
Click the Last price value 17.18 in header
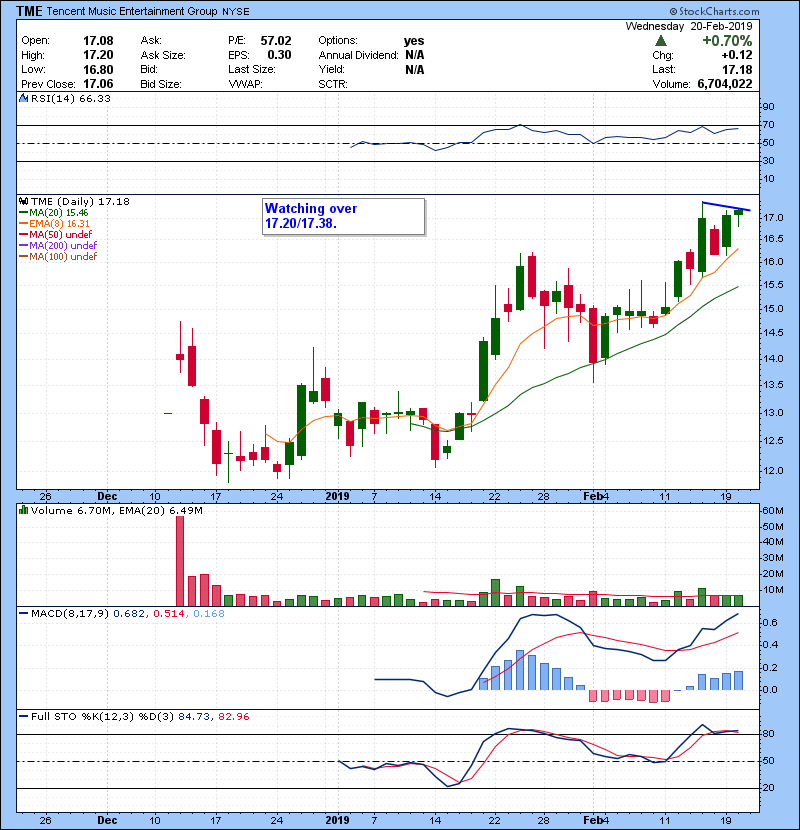pos(737,69)
